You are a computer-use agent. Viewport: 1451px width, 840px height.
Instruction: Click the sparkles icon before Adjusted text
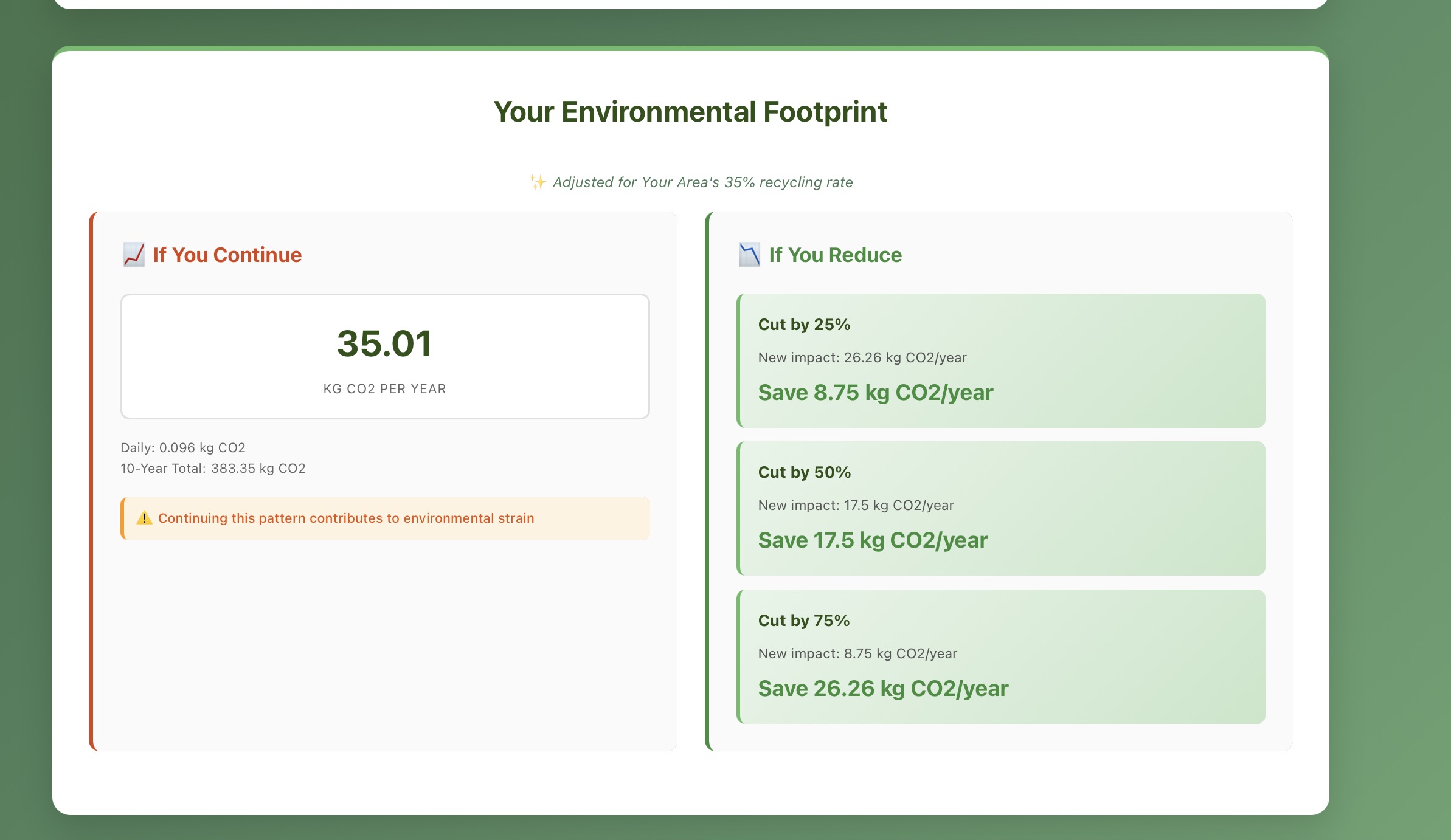(x=538, y=182)
